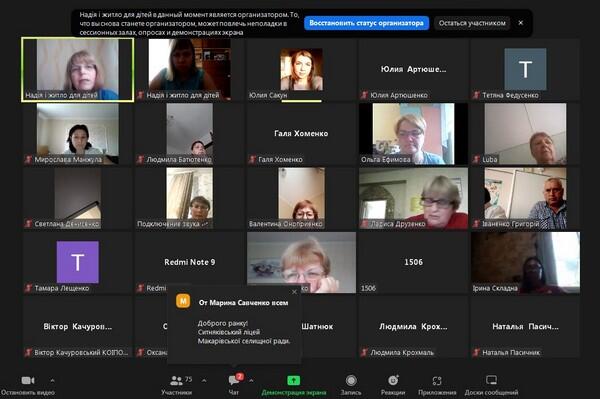Image resolution: width=600 pixels, height=399 pixels.
Task: Click Остаться участником button
Action: coord(472,23)
